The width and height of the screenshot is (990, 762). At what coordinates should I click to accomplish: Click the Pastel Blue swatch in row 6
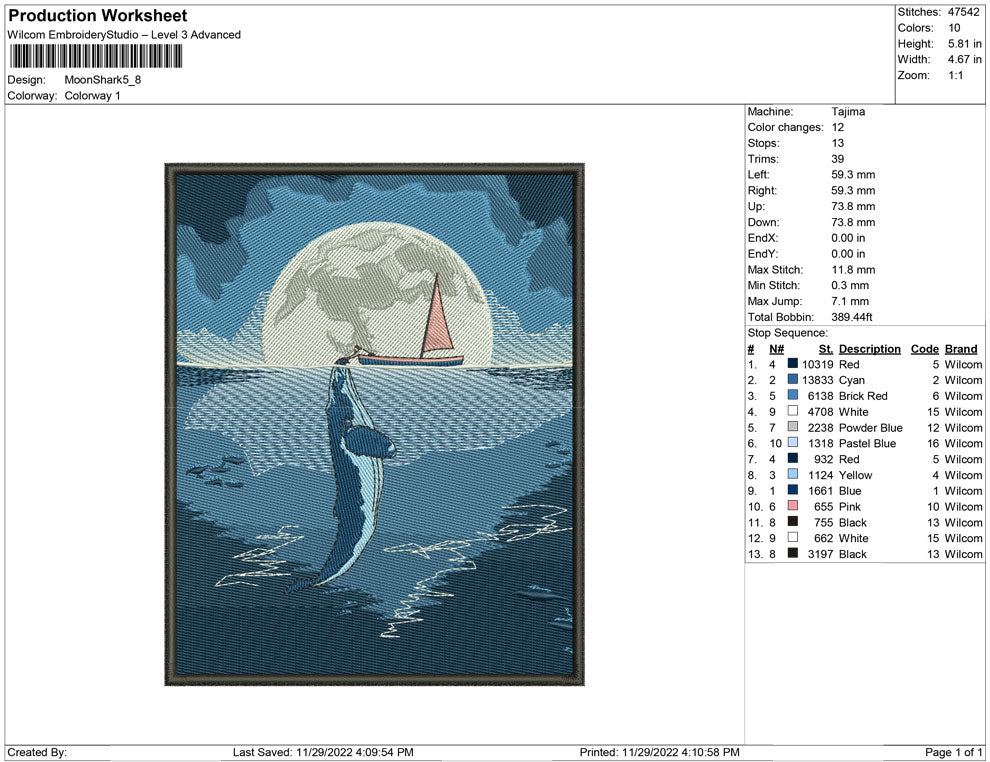792,443
